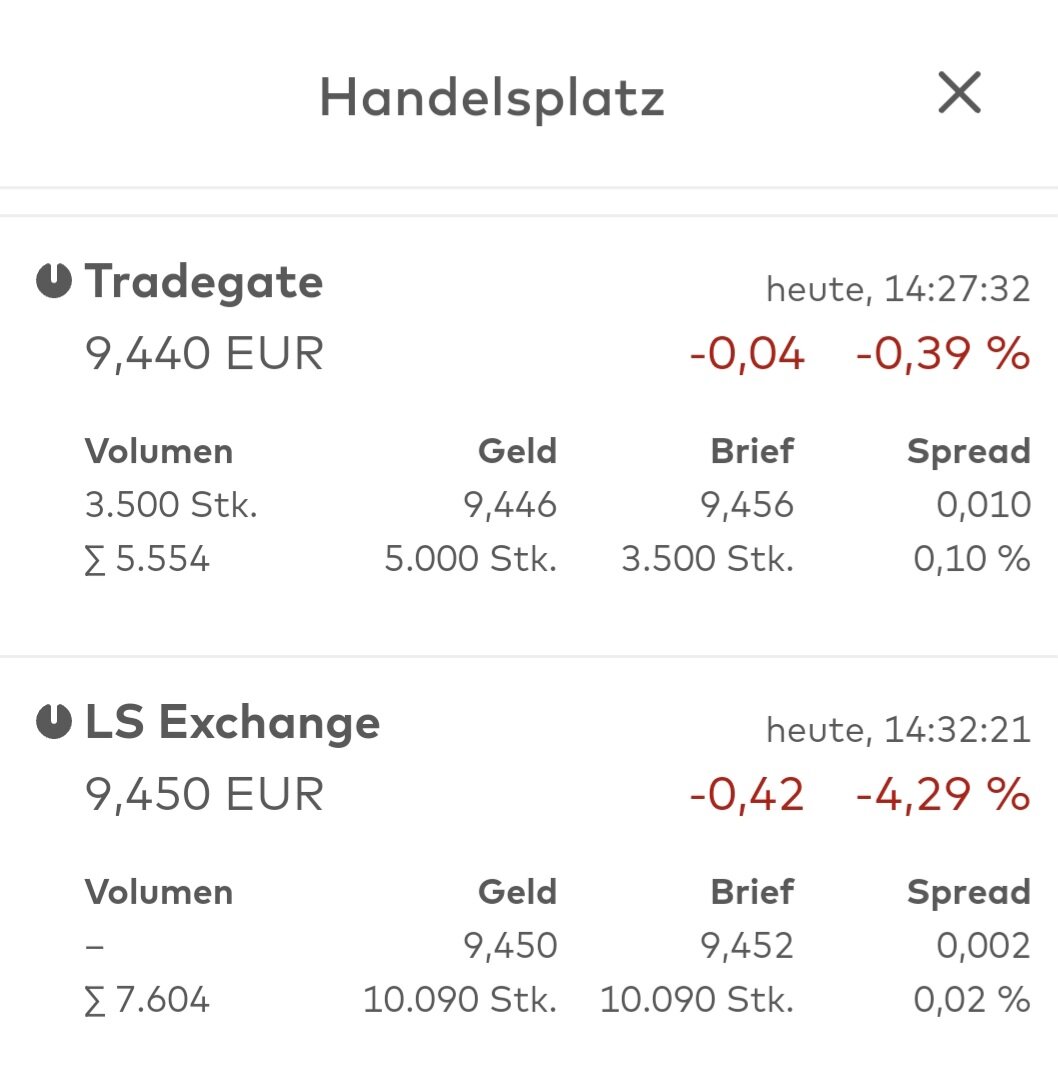This screenshot has width=1058, height=1075.
Task: Select the Tradegate trading venue
Action: 204,282
